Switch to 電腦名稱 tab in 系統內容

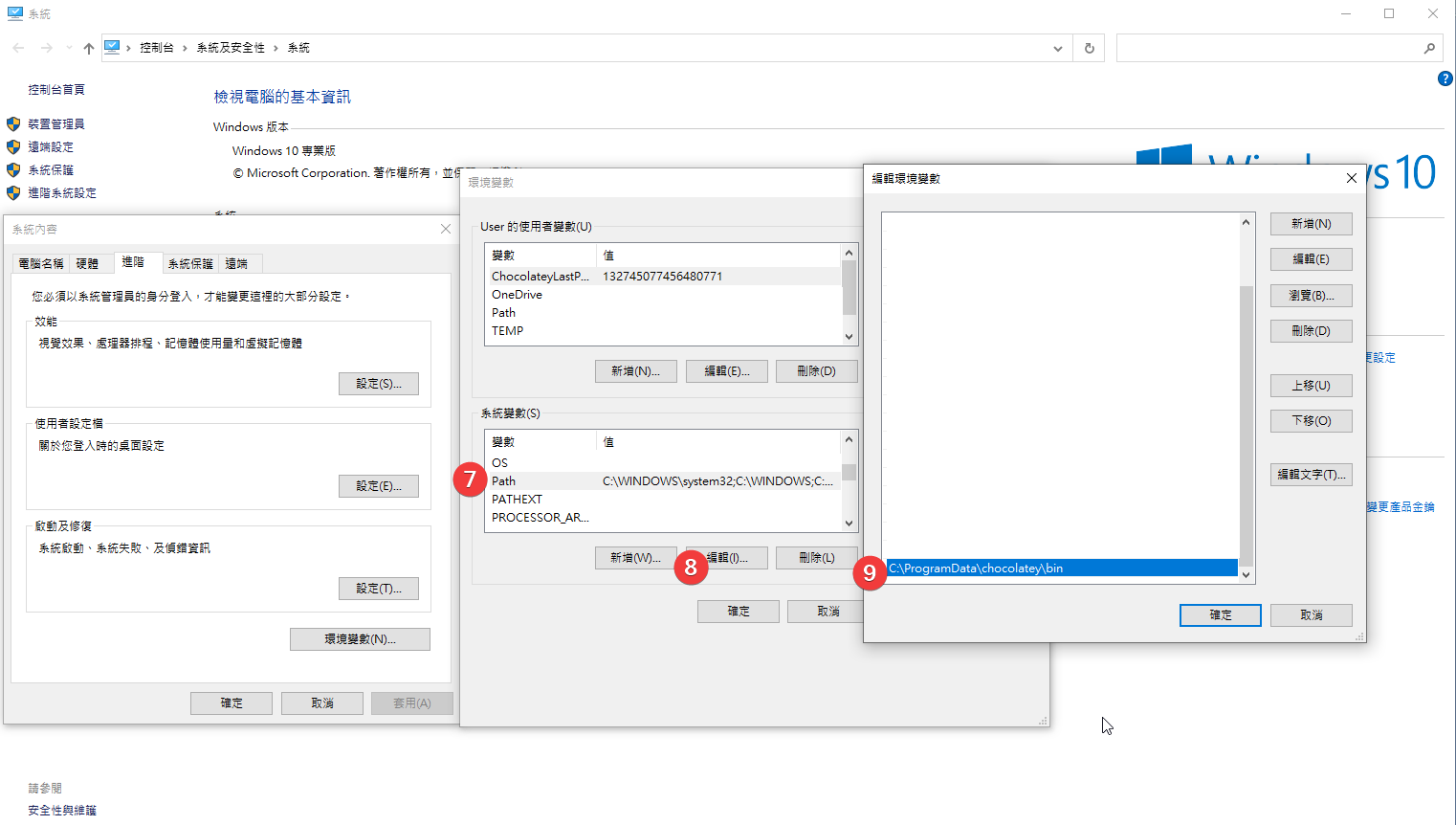point(41,263)
